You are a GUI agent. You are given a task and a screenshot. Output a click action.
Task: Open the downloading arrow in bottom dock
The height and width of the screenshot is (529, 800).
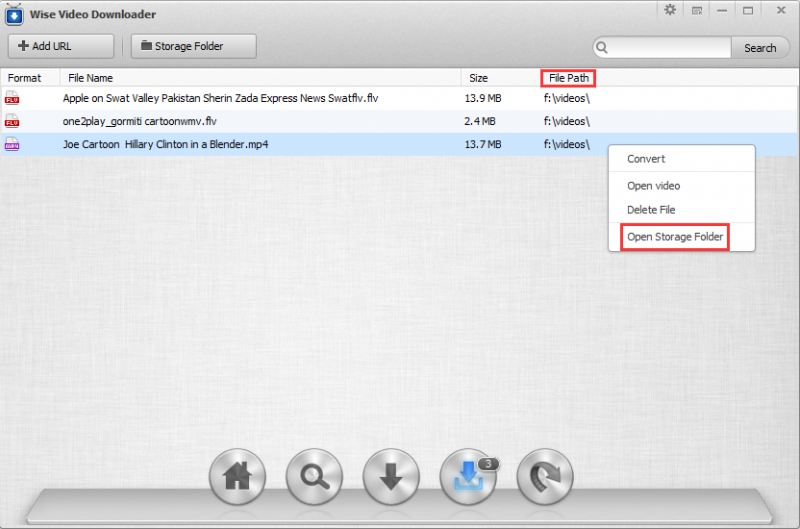[391, 476]
